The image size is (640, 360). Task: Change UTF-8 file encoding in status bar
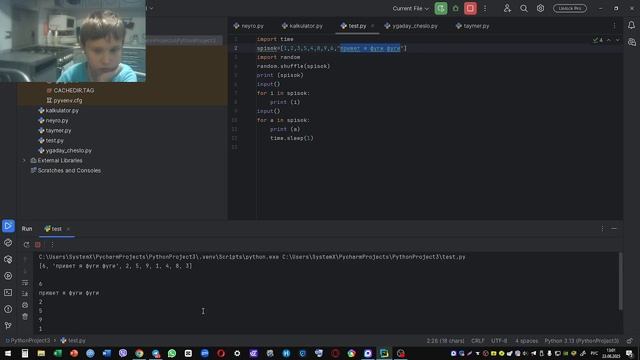coord(499,341)
